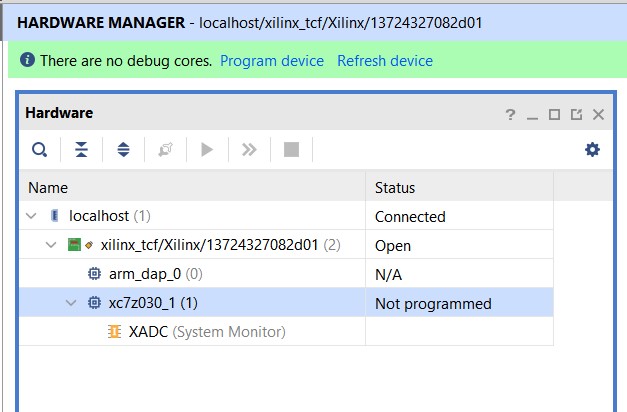Collapse the localhost tree node

click(x=32, y=216)
